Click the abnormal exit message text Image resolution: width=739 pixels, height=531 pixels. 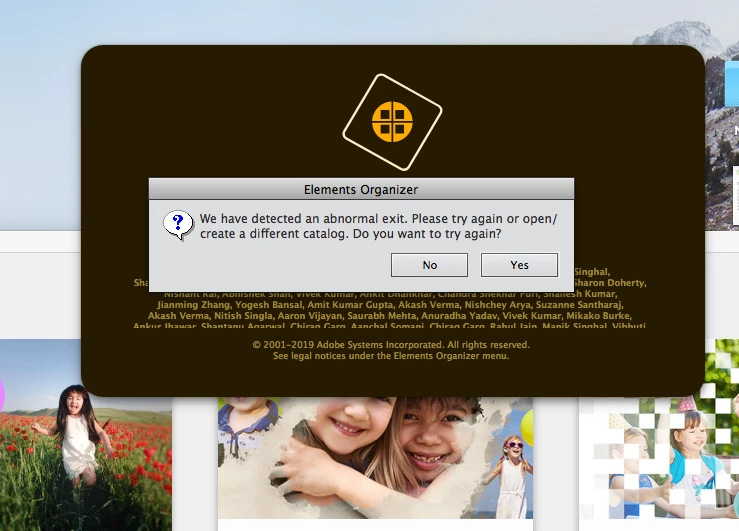click(x=378, y=226)
